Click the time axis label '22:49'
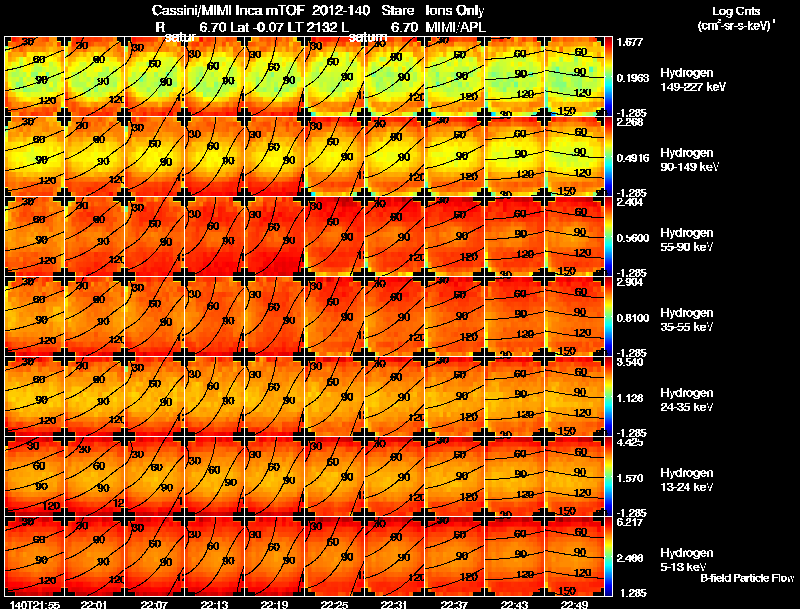The image size is (800, 609). (574, 604)
